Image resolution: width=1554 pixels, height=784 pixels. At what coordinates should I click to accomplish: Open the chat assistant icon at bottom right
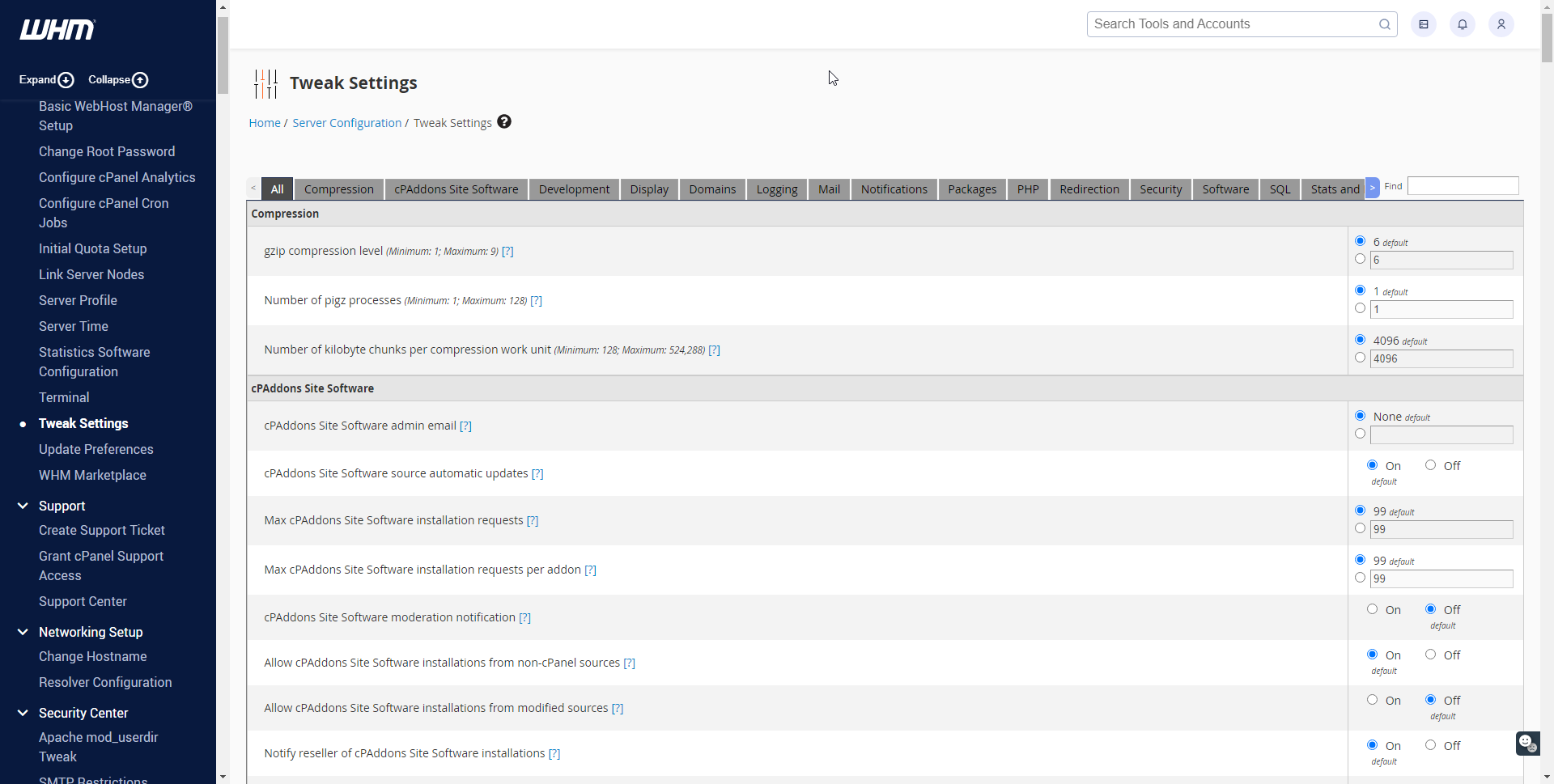click(x=1527, y=743)
